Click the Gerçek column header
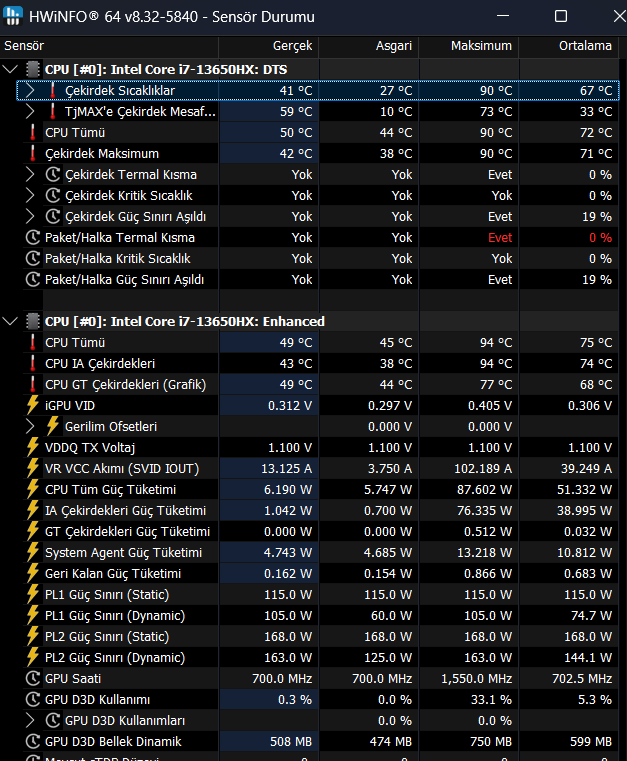 pos(268,46)
